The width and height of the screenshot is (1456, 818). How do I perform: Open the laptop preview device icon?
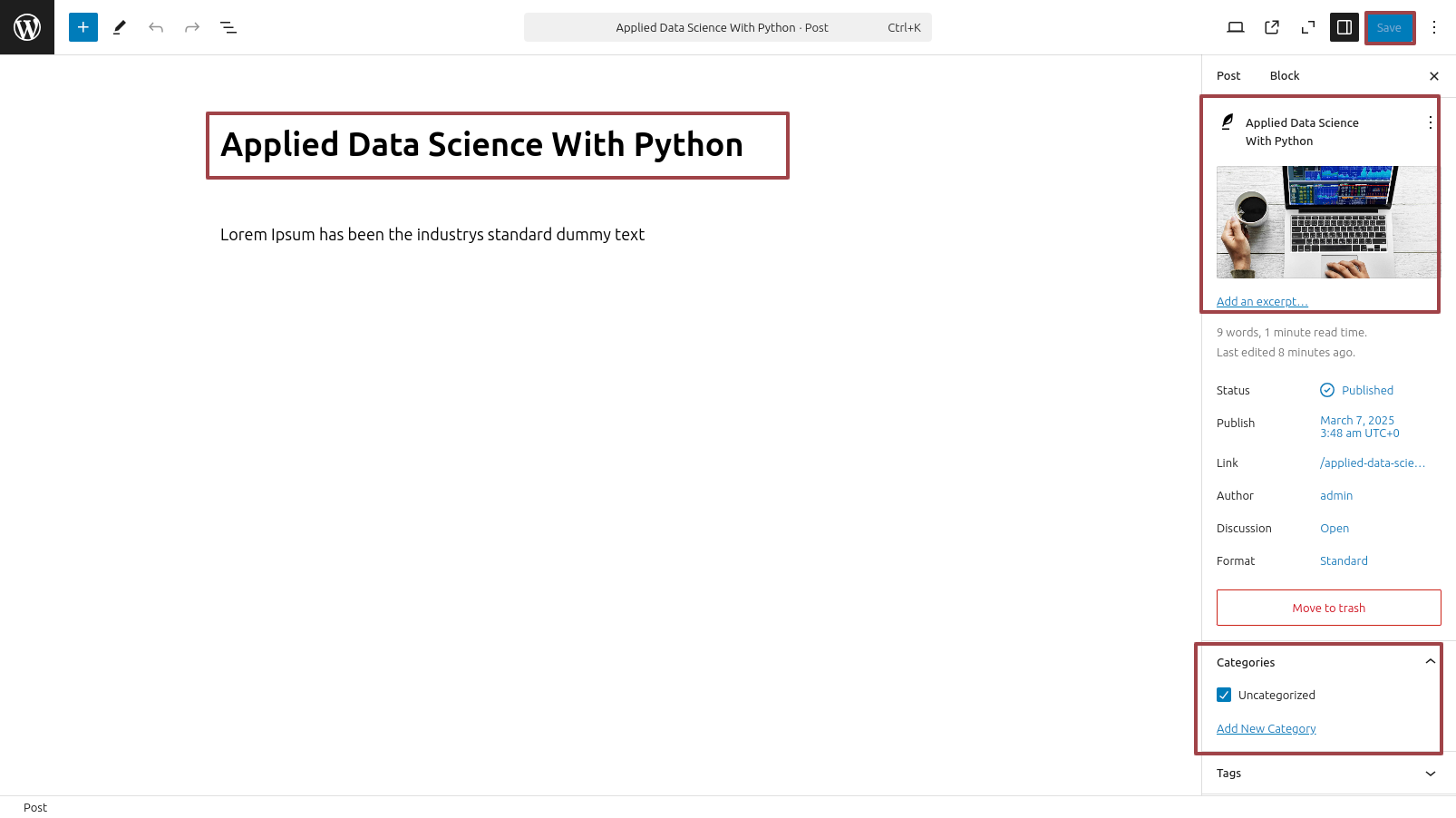pyautogui.click(x=1236, y=27)
